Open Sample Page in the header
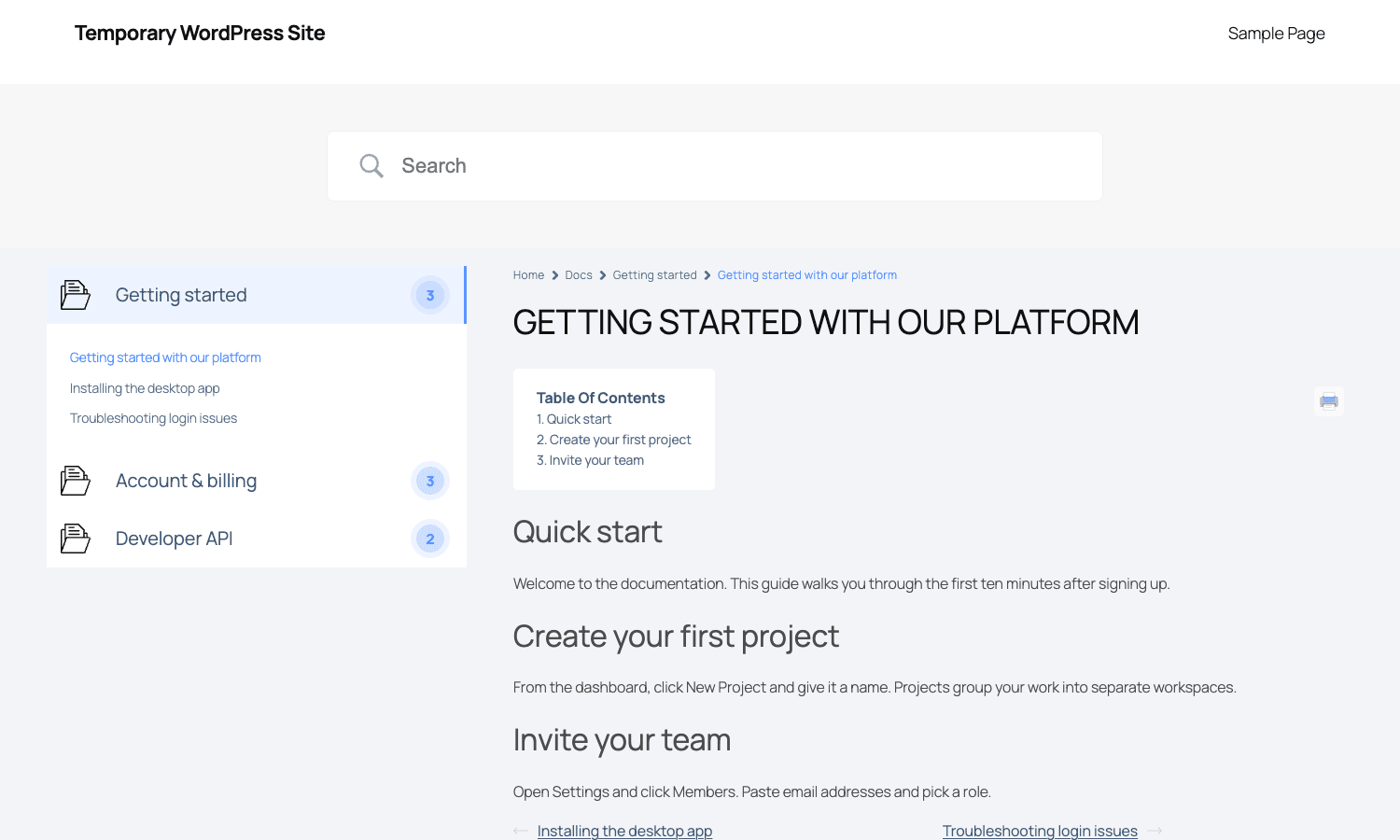 [1276, 34]
